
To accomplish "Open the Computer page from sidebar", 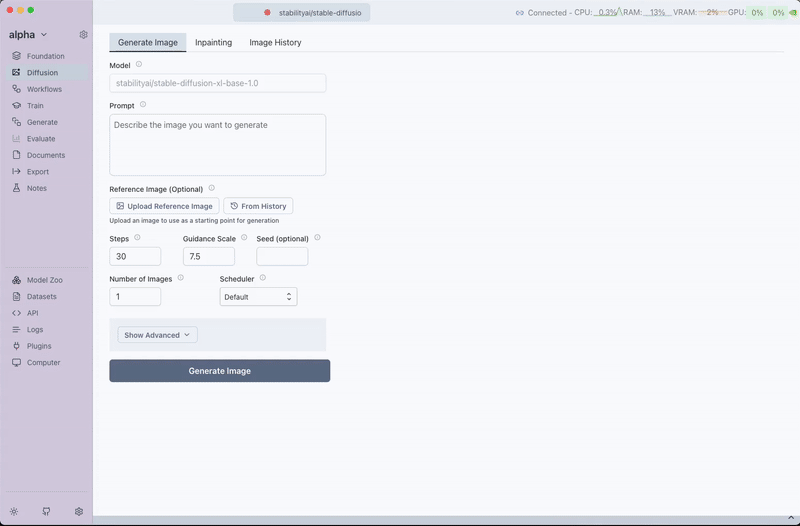I will pyautogui.click(x=43, y=363).
